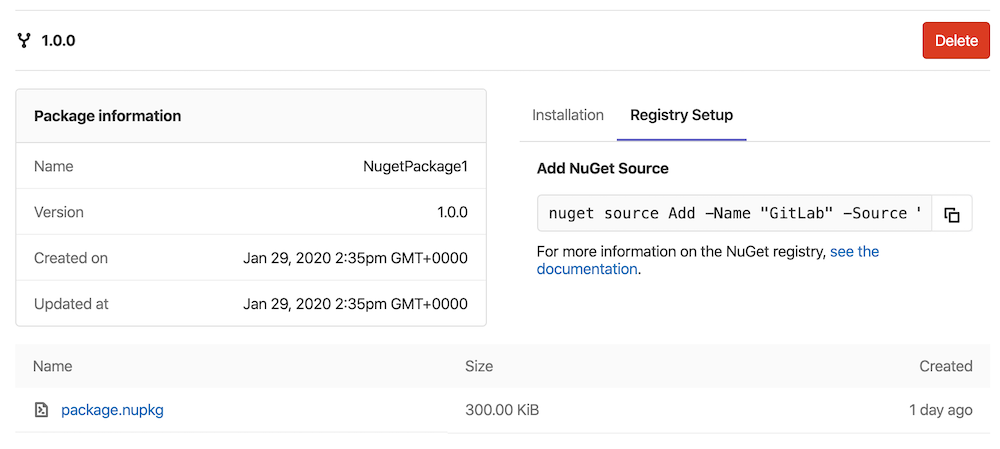Click the NugetPackage1 name value

pos(415,166)
